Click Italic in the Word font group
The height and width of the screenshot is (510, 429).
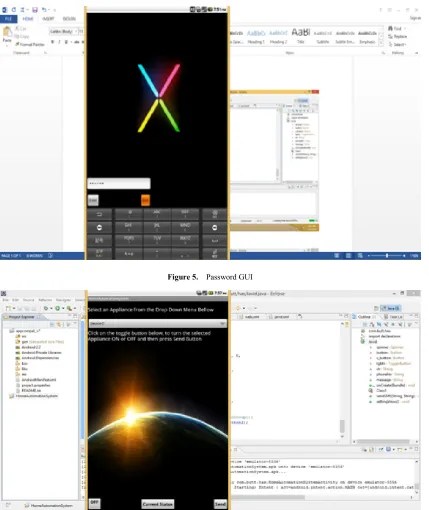[x=59, y=42]
